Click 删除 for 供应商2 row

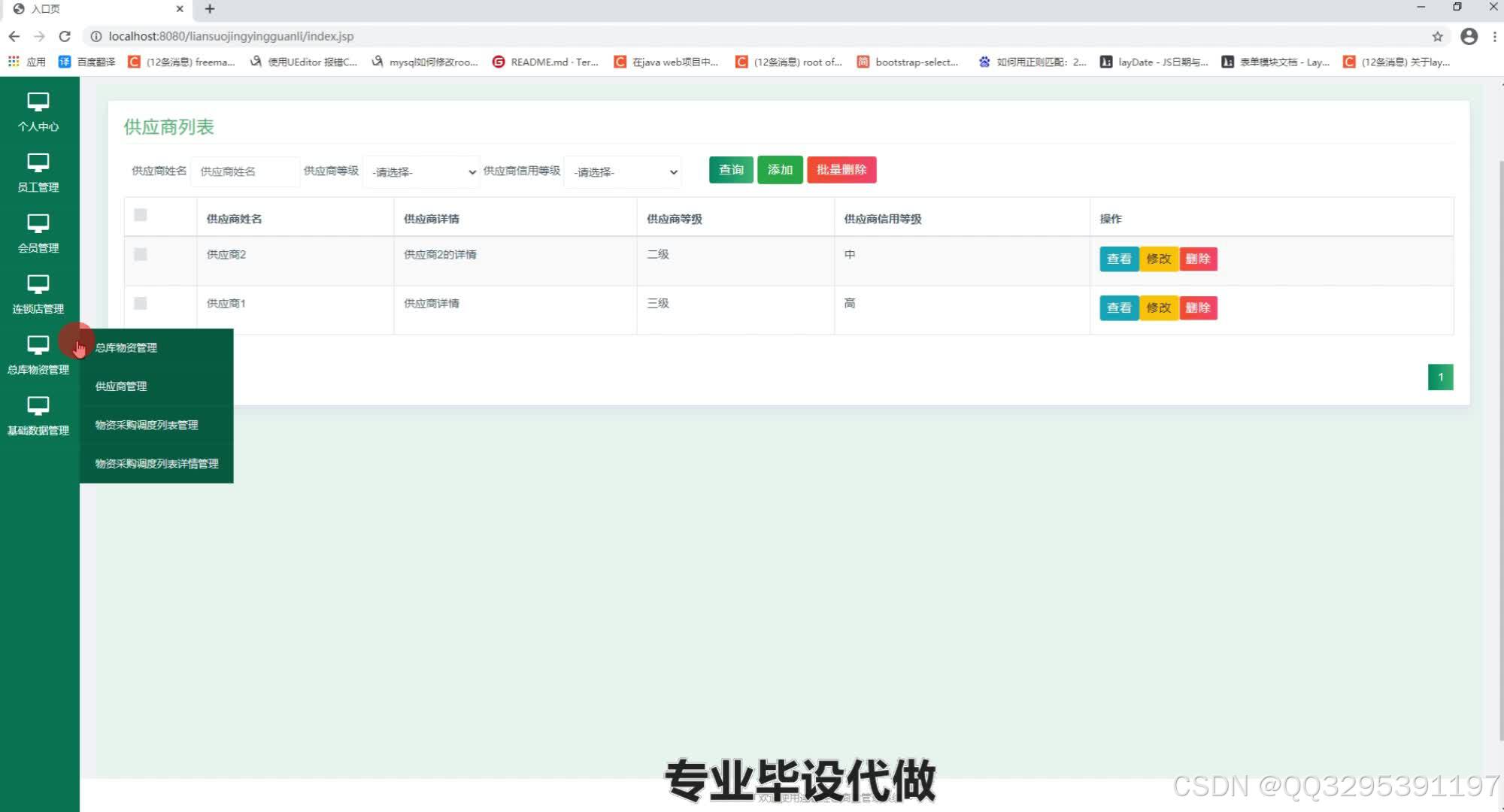pos(1198,259)
